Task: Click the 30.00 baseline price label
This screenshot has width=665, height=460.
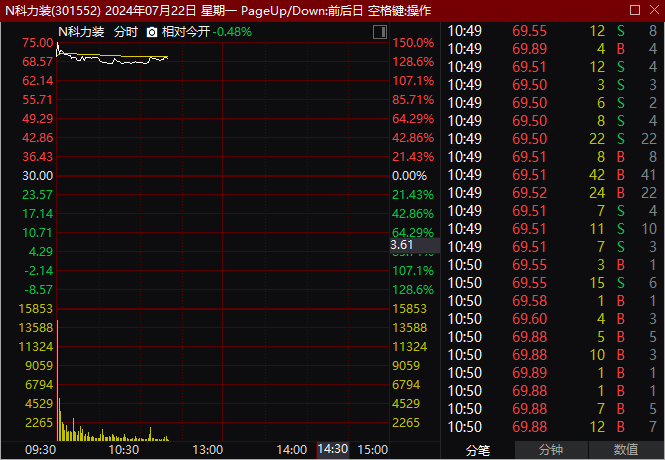Action: point(38,176)
